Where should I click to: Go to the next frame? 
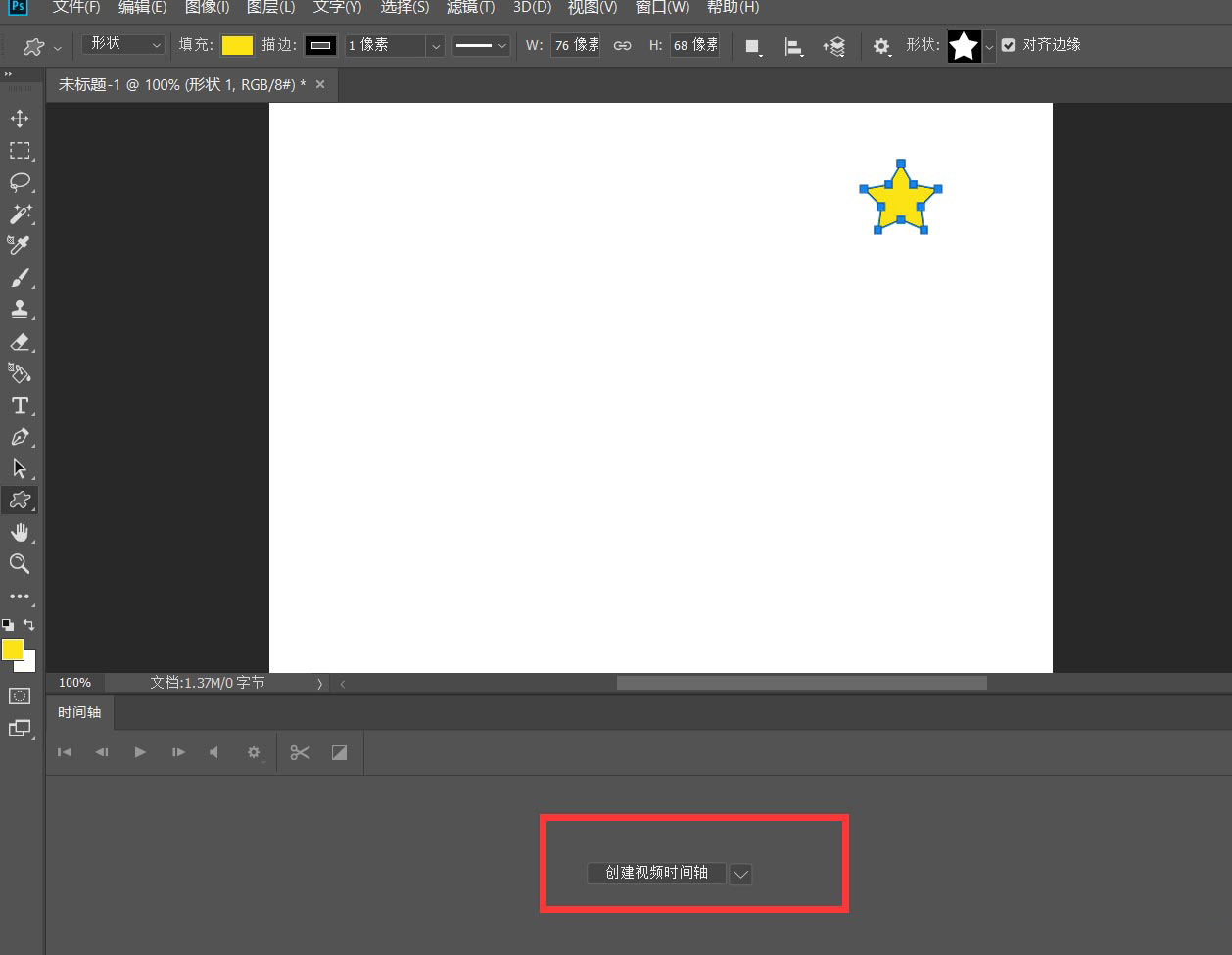[x=178, y=752]
